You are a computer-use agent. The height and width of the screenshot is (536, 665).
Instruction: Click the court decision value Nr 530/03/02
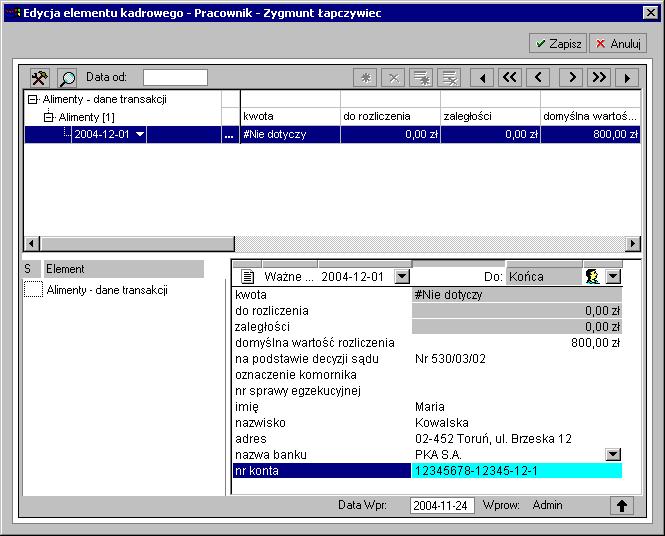point(450,359)
